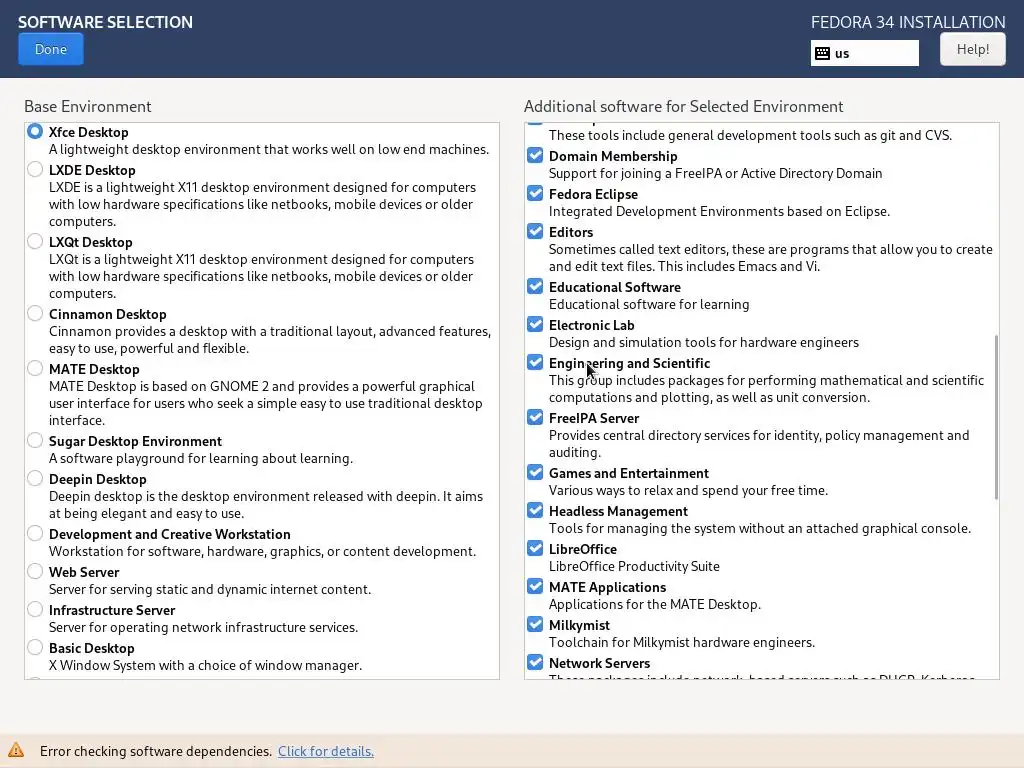
Task: Uncheck the Fedora Eclipse checkbox
Action: 535,193
